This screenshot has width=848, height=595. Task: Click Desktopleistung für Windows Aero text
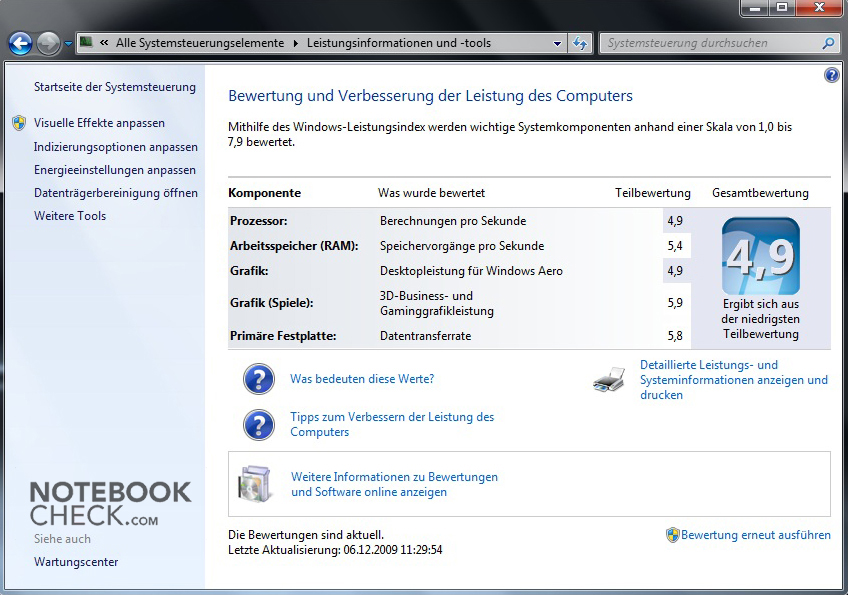pos(471,271)
